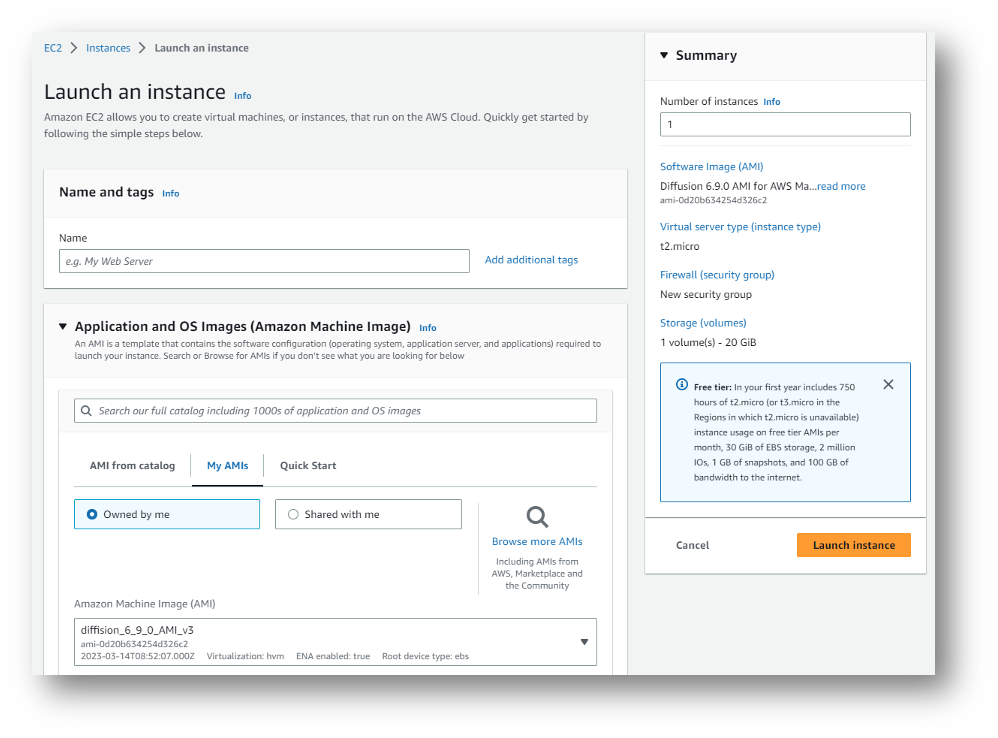Image resolution: width=998 pixels, height=738 pixels.
Task: Open Add additional tags
Action: click(531, 259)
